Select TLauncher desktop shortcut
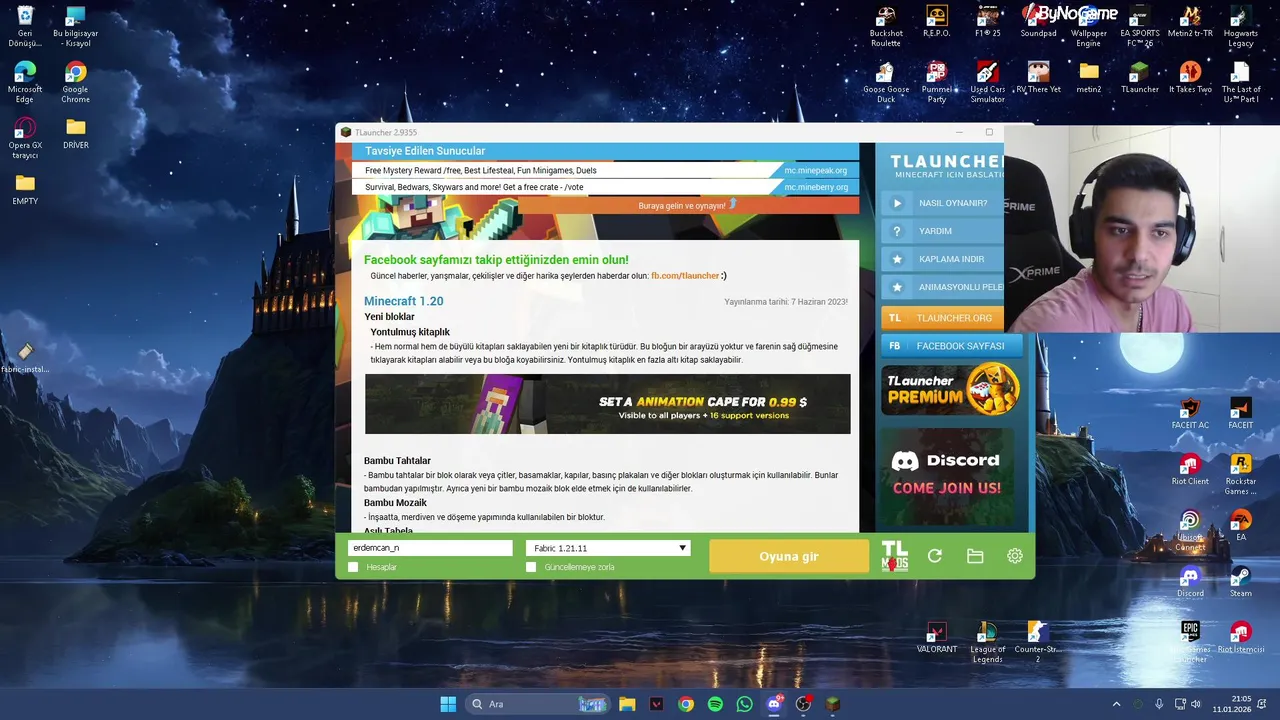 1139,78
